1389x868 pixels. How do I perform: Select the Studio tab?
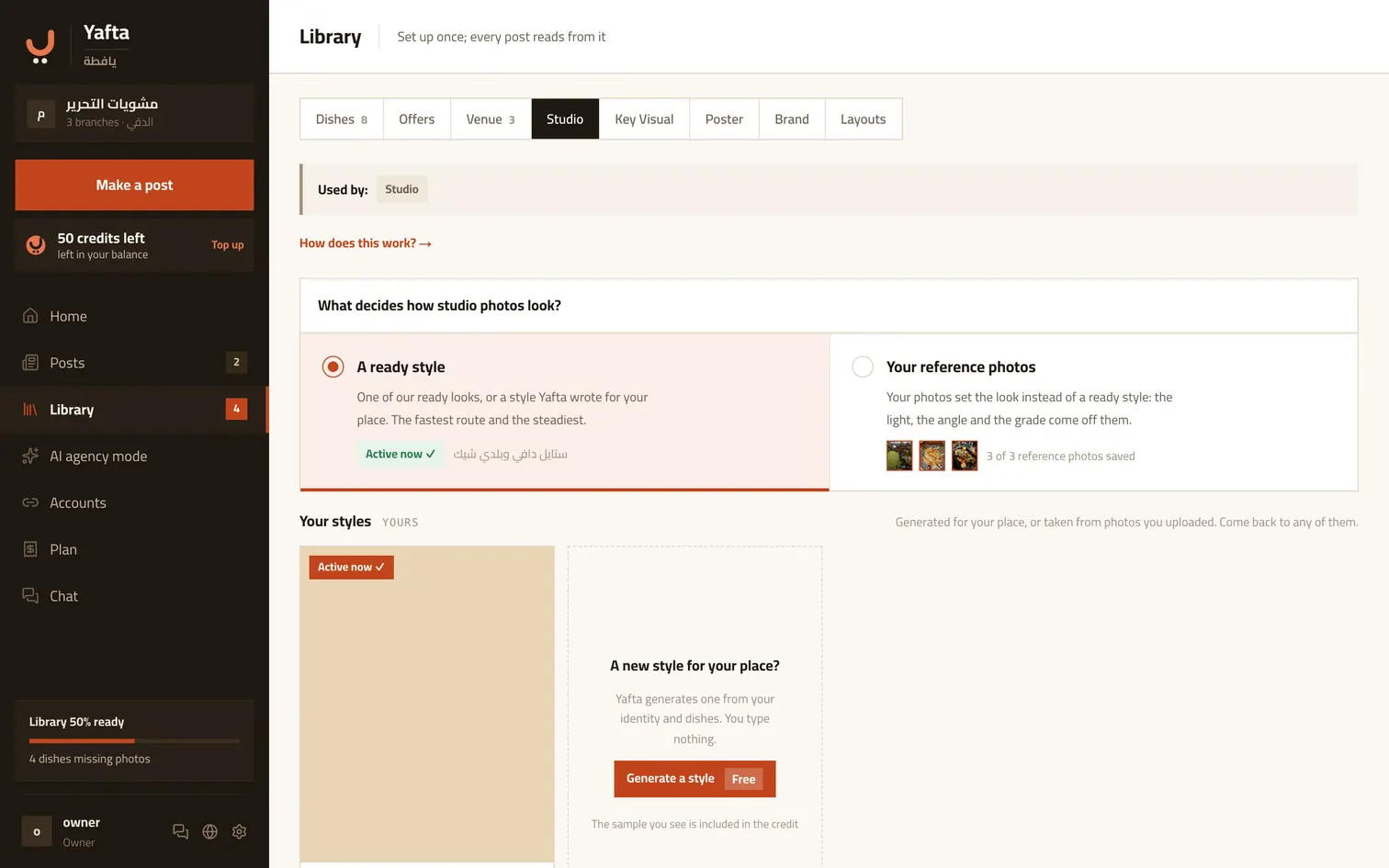(x=565, y=119)
